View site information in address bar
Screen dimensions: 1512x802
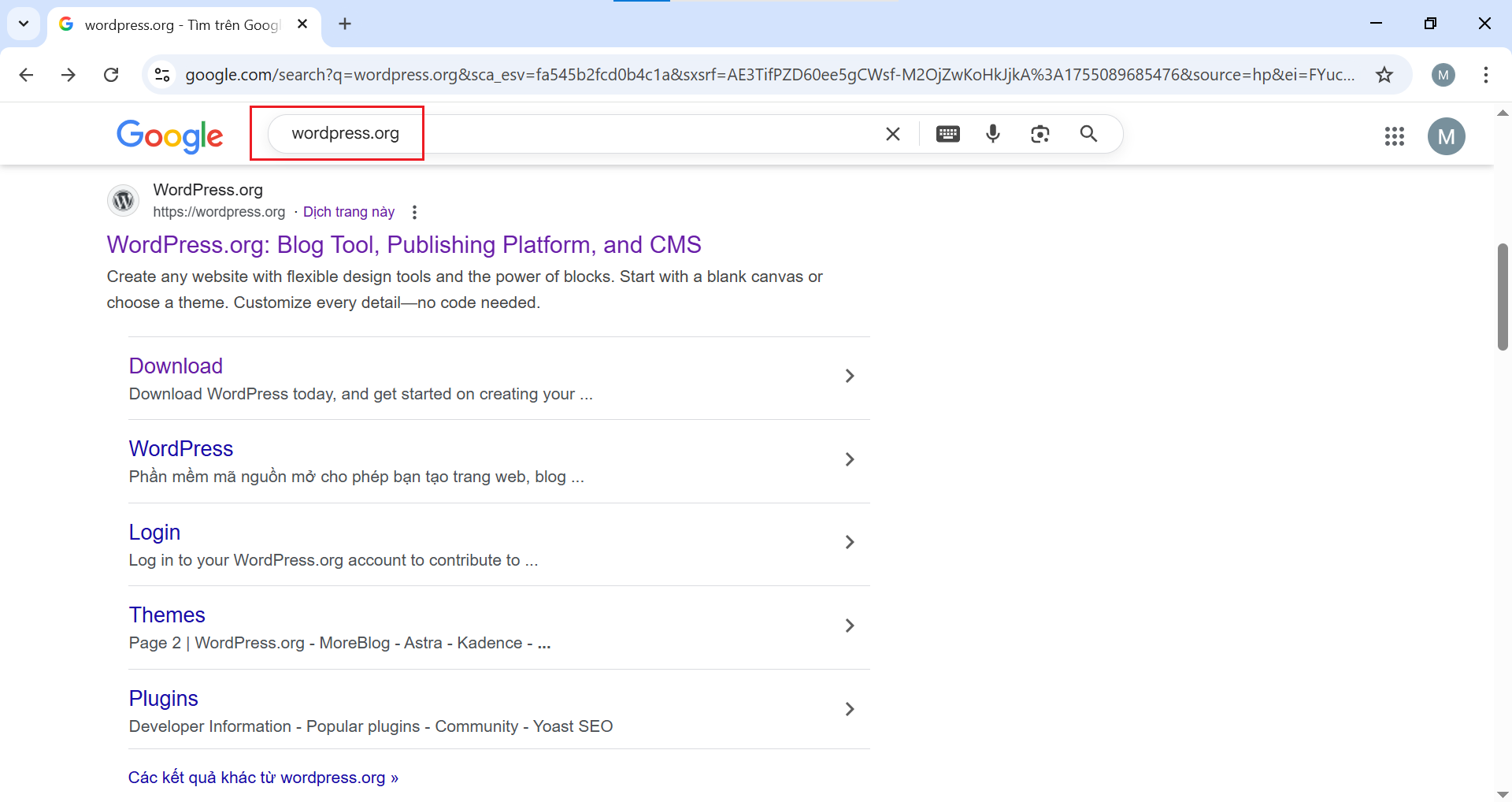coord(162,75)
